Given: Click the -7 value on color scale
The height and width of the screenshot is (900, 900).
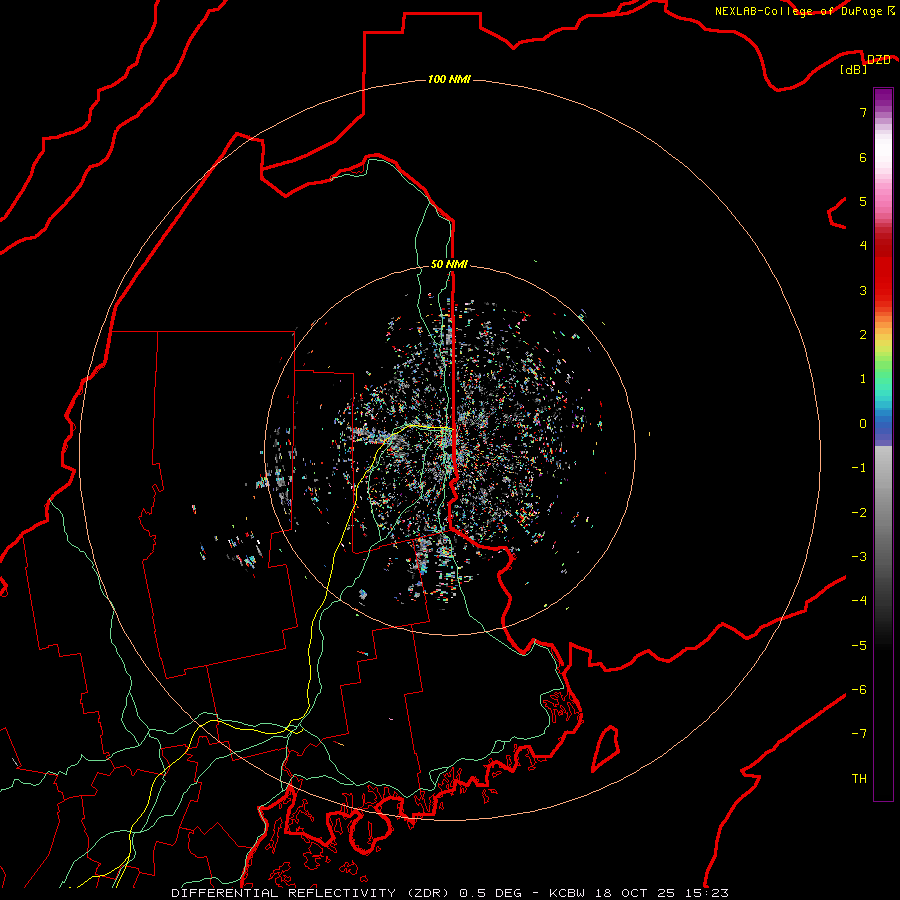Looking at the screenshot, I should pos(859,734).
